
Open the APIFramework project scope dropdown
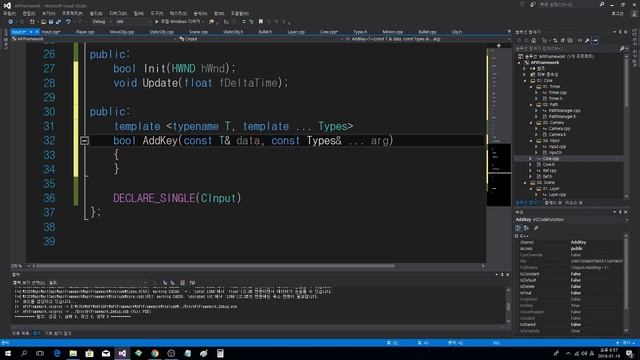94,39
